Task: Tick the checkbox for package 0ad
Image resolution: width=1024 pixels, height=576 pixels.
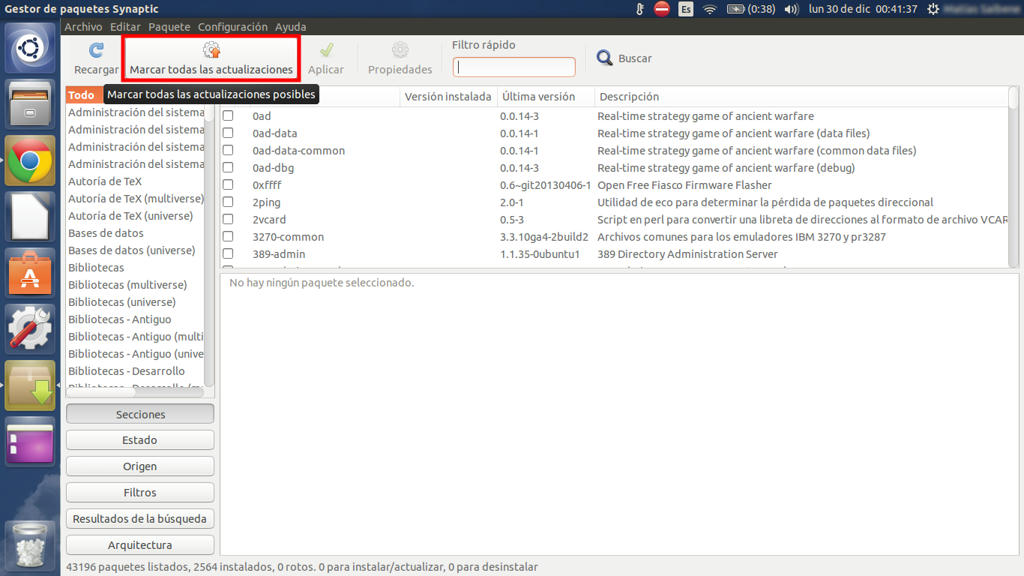Action: (228, 116)
